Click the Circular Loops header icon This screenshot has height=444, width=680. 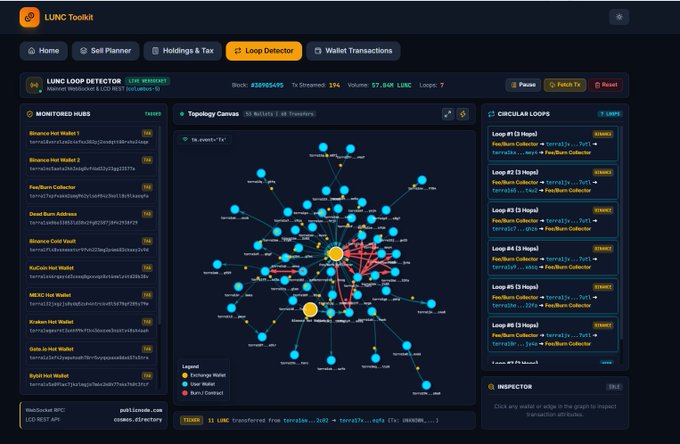[x=491, y=114]
